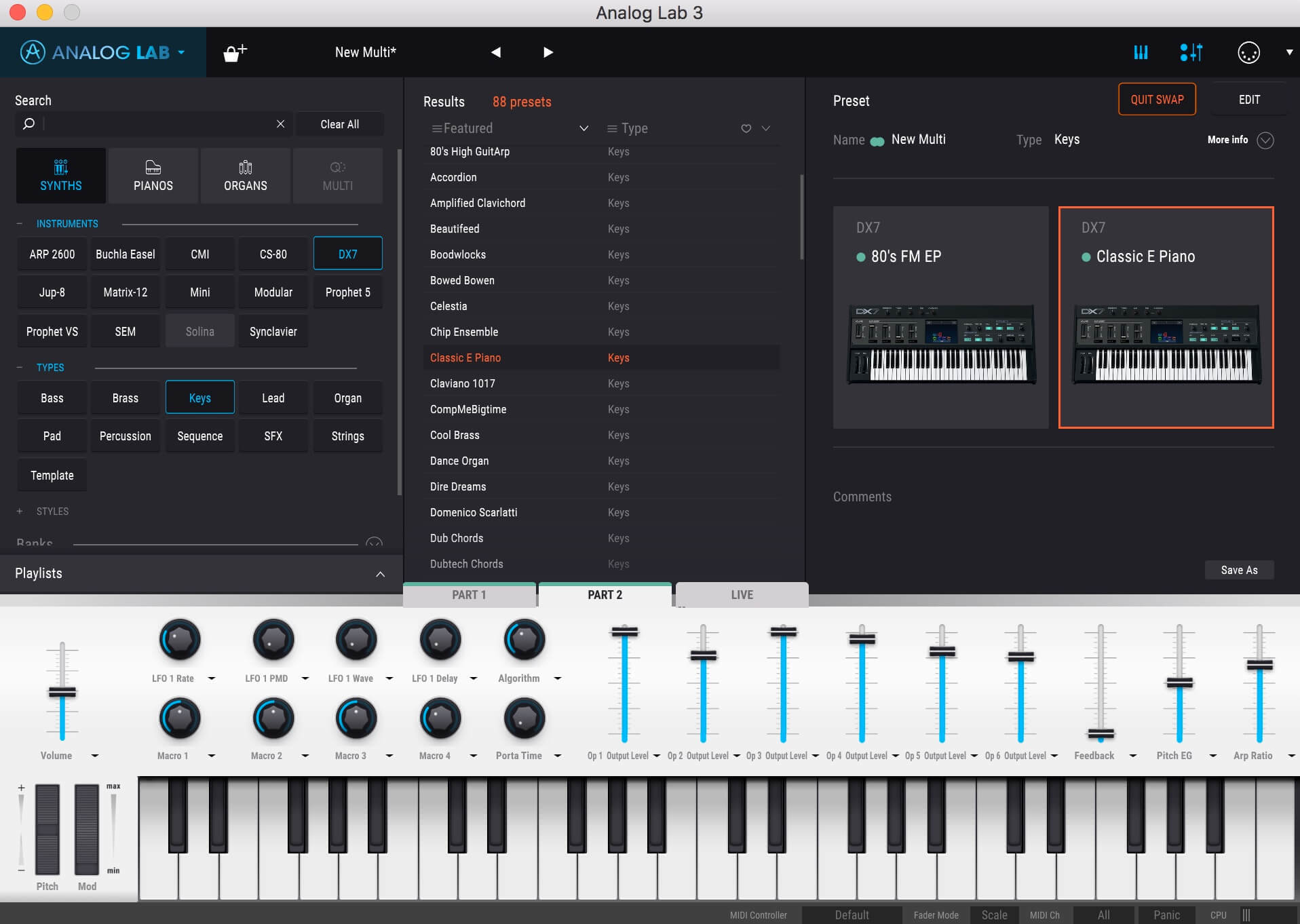Toggle the Strings type filter

click(348, 436)
